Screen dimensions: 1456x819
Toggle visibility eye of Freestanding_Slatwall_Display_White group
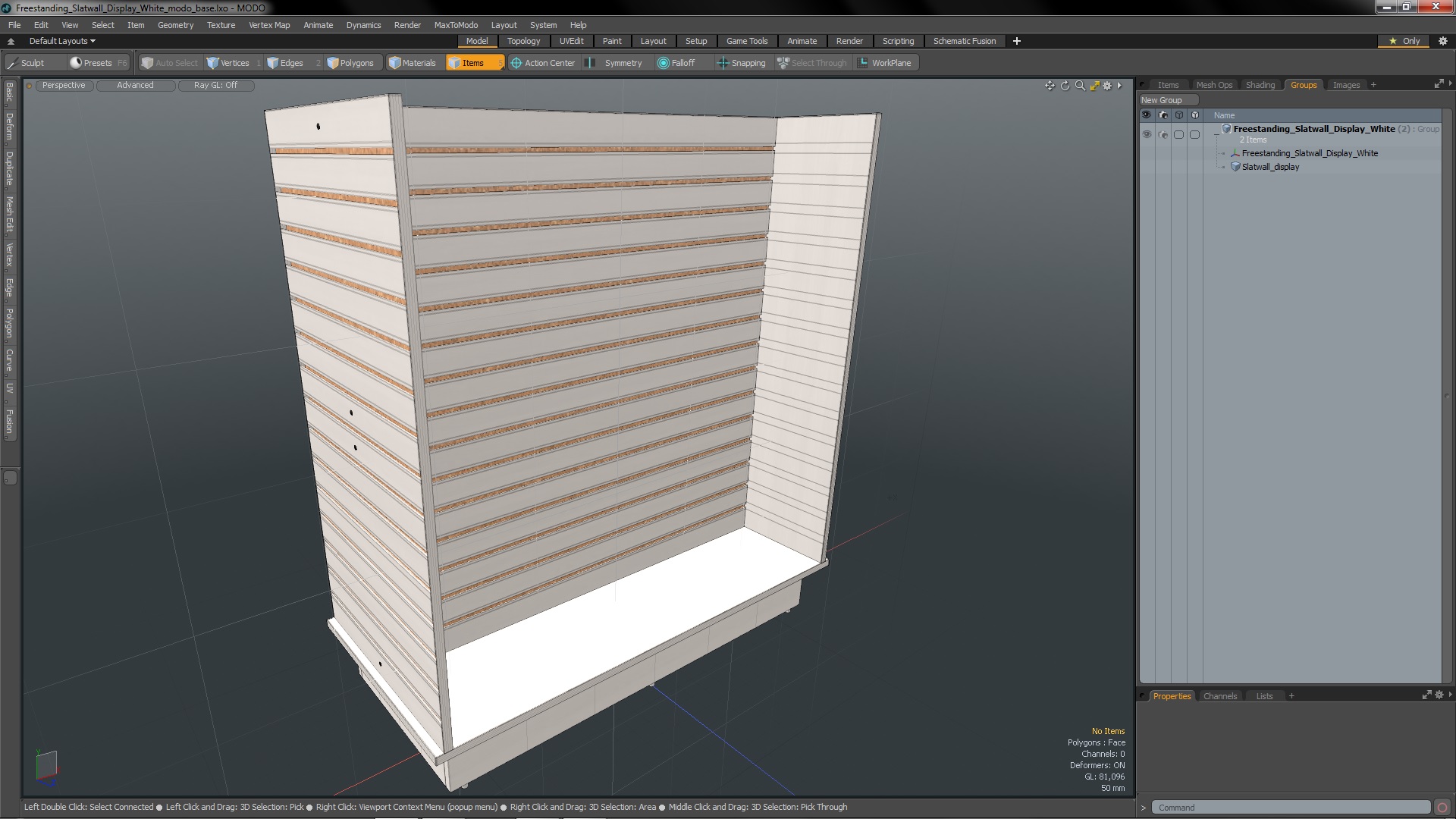tap(1147, 134)
